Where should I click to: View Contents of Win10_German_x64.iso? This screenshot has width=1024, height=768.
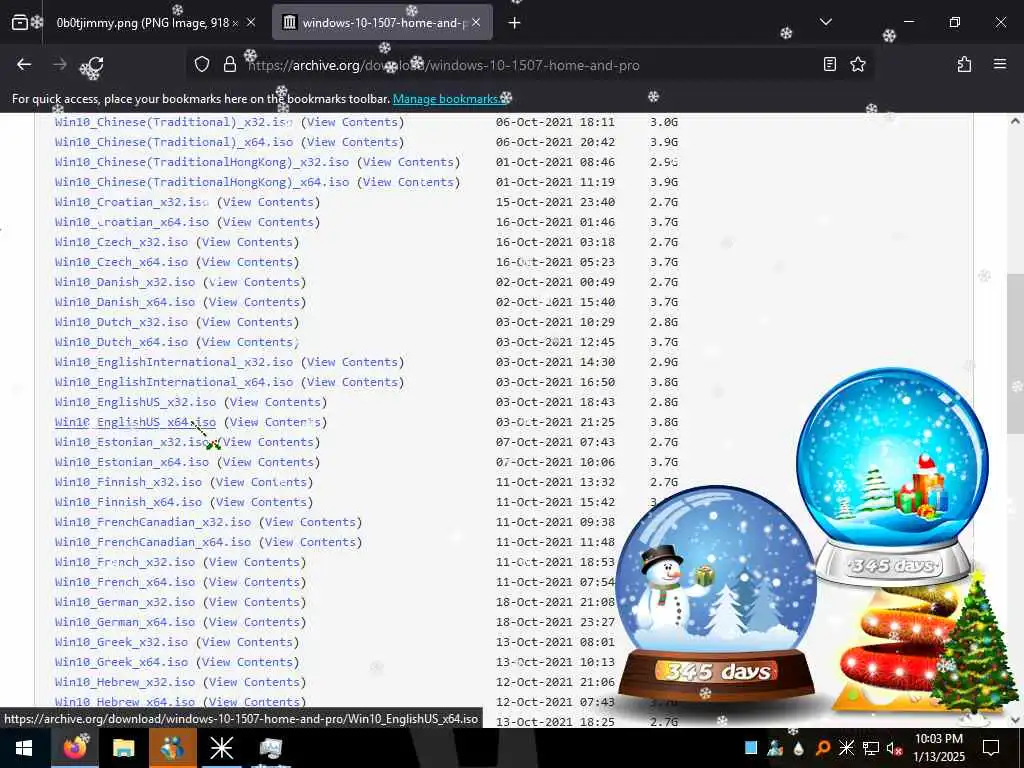tap(254, 622)
